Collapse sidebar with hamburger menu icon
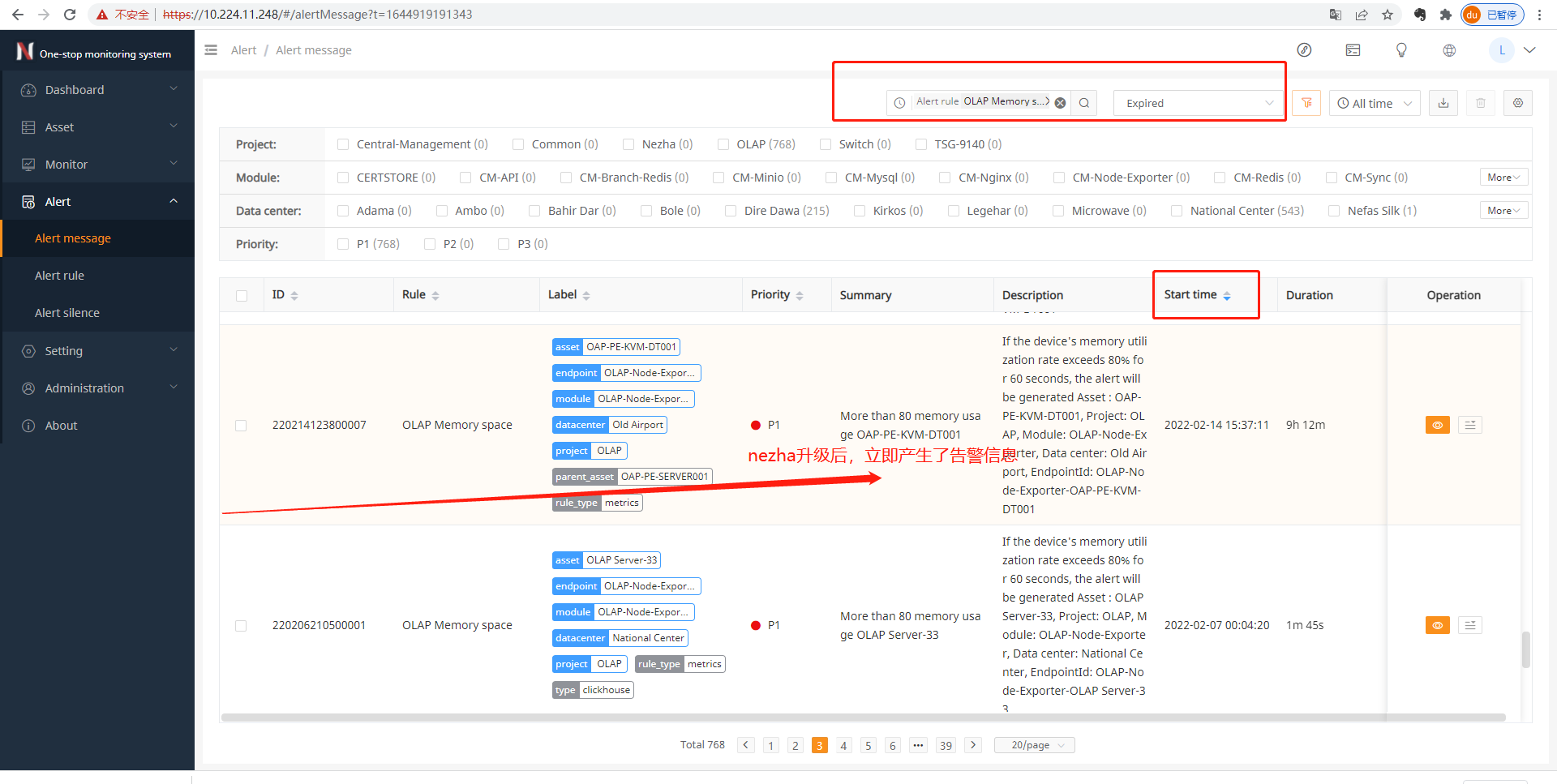 (211, 50)
